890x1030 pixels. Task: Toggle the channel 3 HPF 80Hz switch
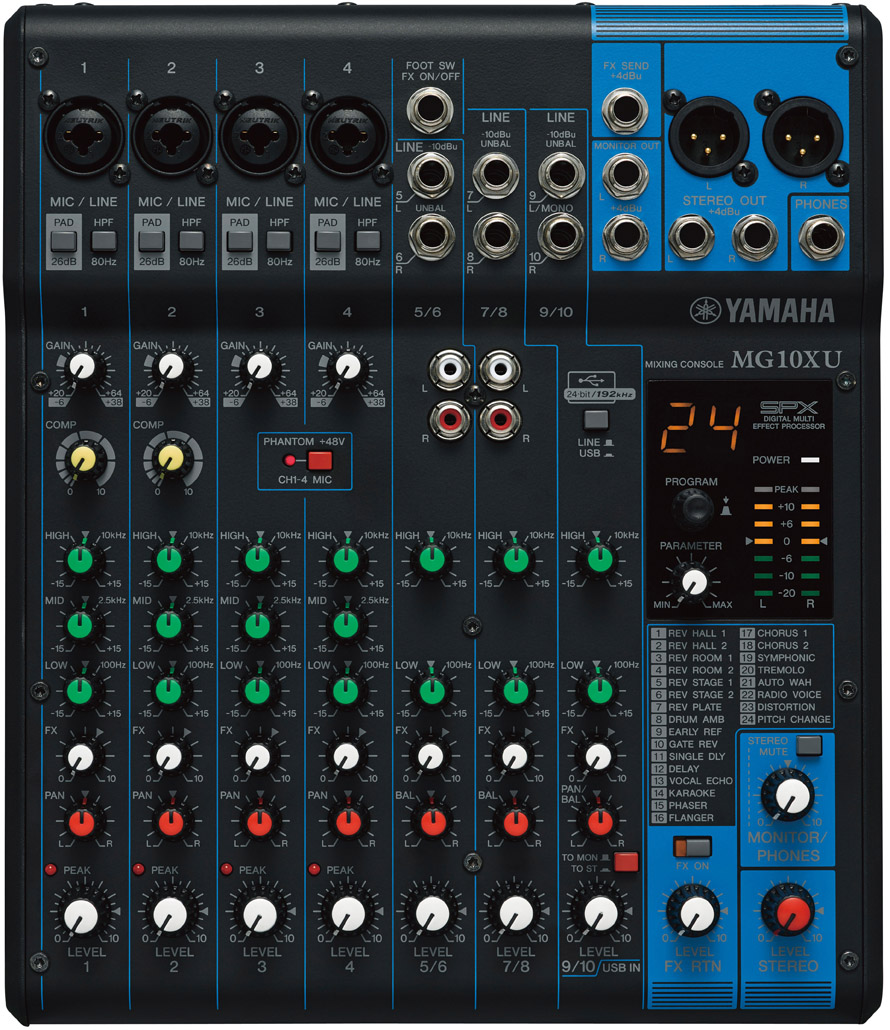(x=279, y=241)
